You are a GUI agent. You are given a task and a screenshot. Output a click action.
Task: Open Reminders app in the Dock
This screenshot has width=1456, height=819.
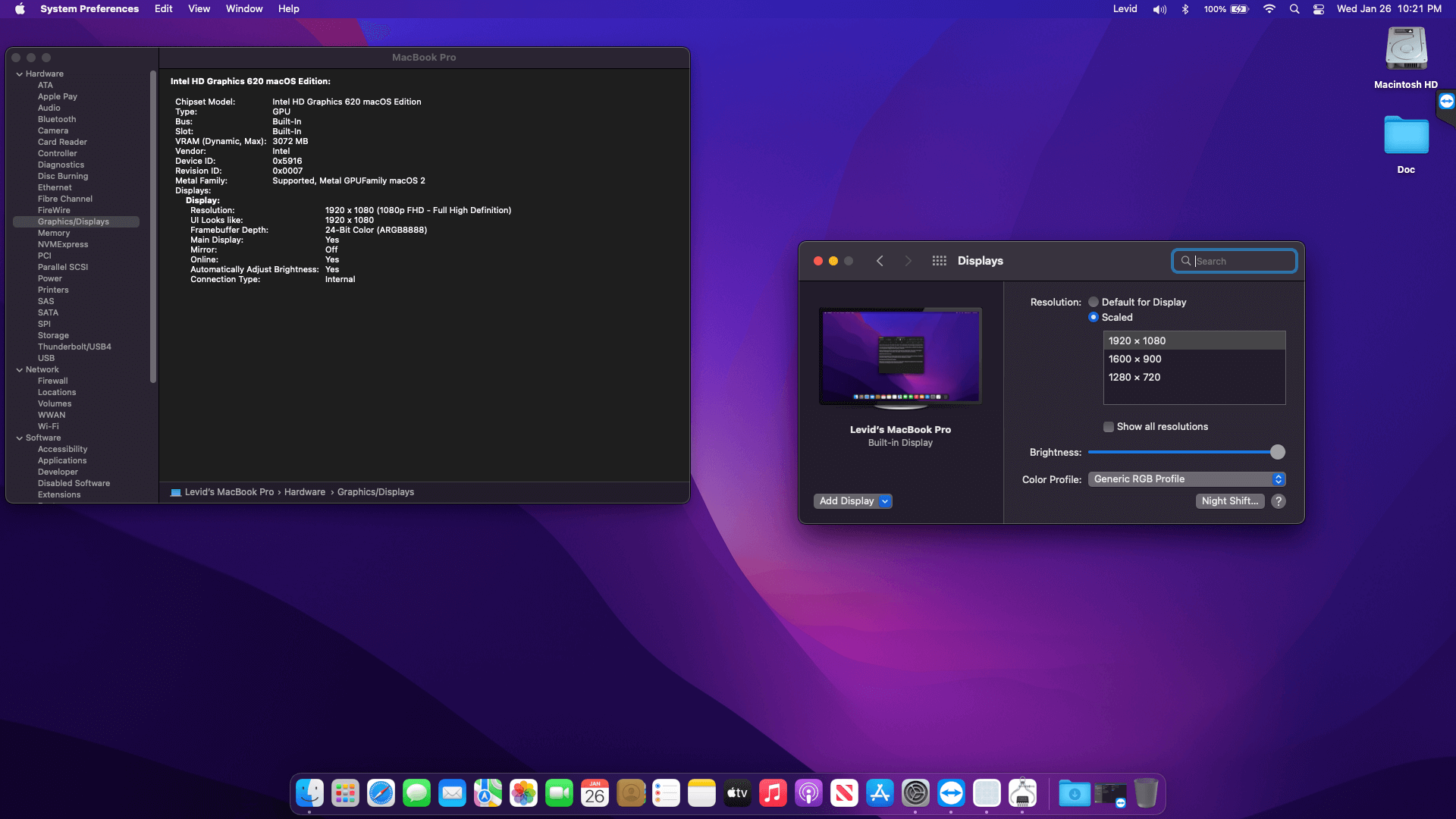point(666,793)
